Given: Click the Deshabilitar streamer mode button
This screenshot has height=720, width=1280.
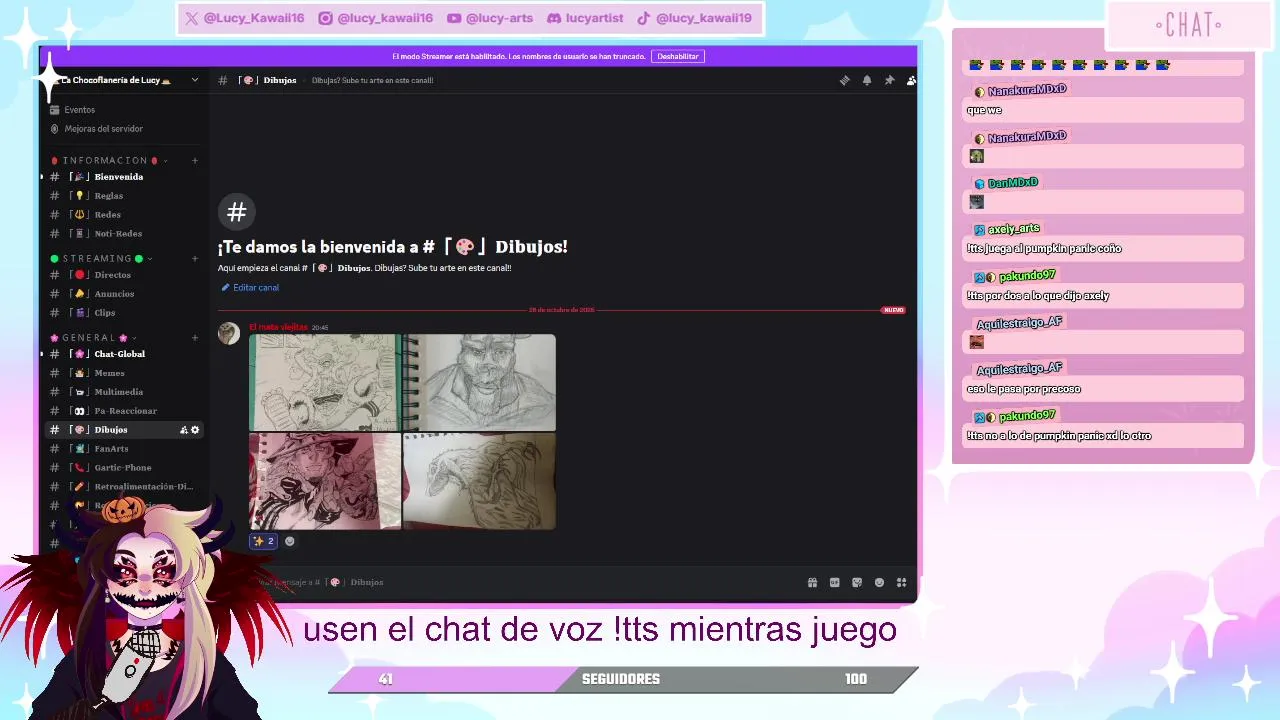Looking at the screenshot, I should click(678, 57).
